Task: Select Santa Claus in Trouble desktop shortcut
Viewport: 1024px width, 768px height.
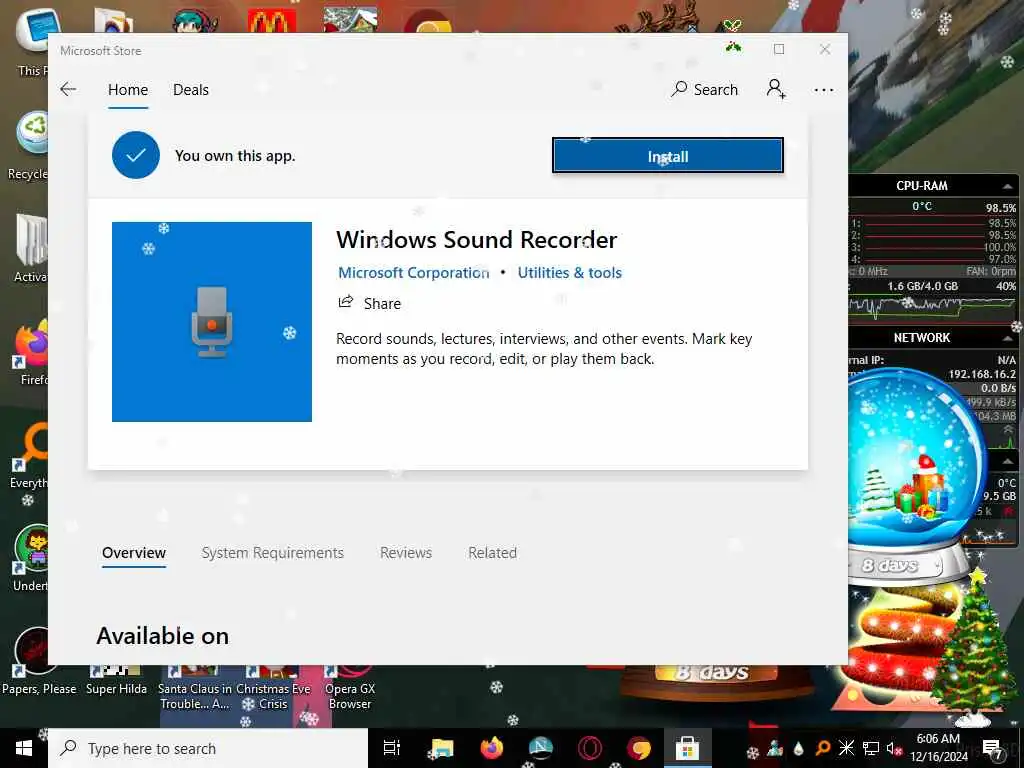Action: point(195,688)
